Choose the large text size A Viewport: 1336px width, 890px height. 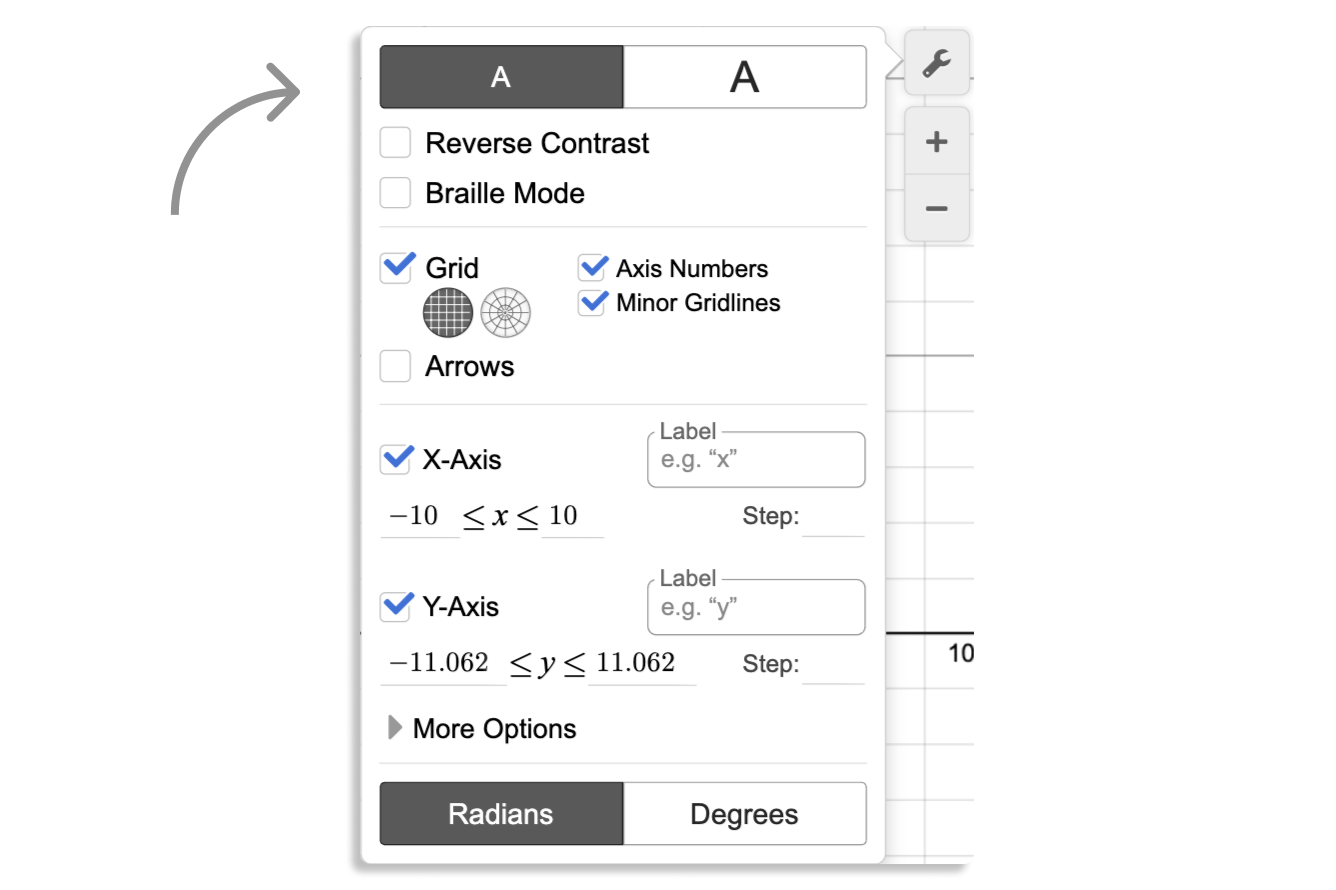click(x=744, y=77)
